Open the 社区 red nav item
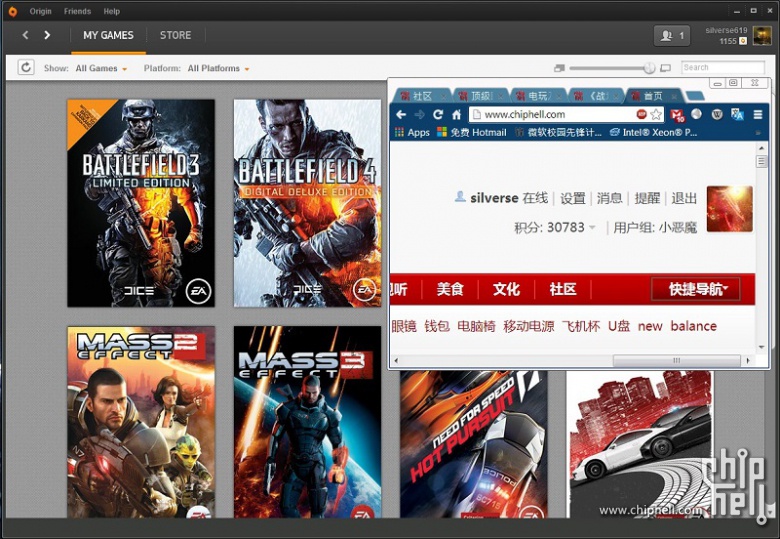Viewport: 780px width, 539px height. coord(563,289)
